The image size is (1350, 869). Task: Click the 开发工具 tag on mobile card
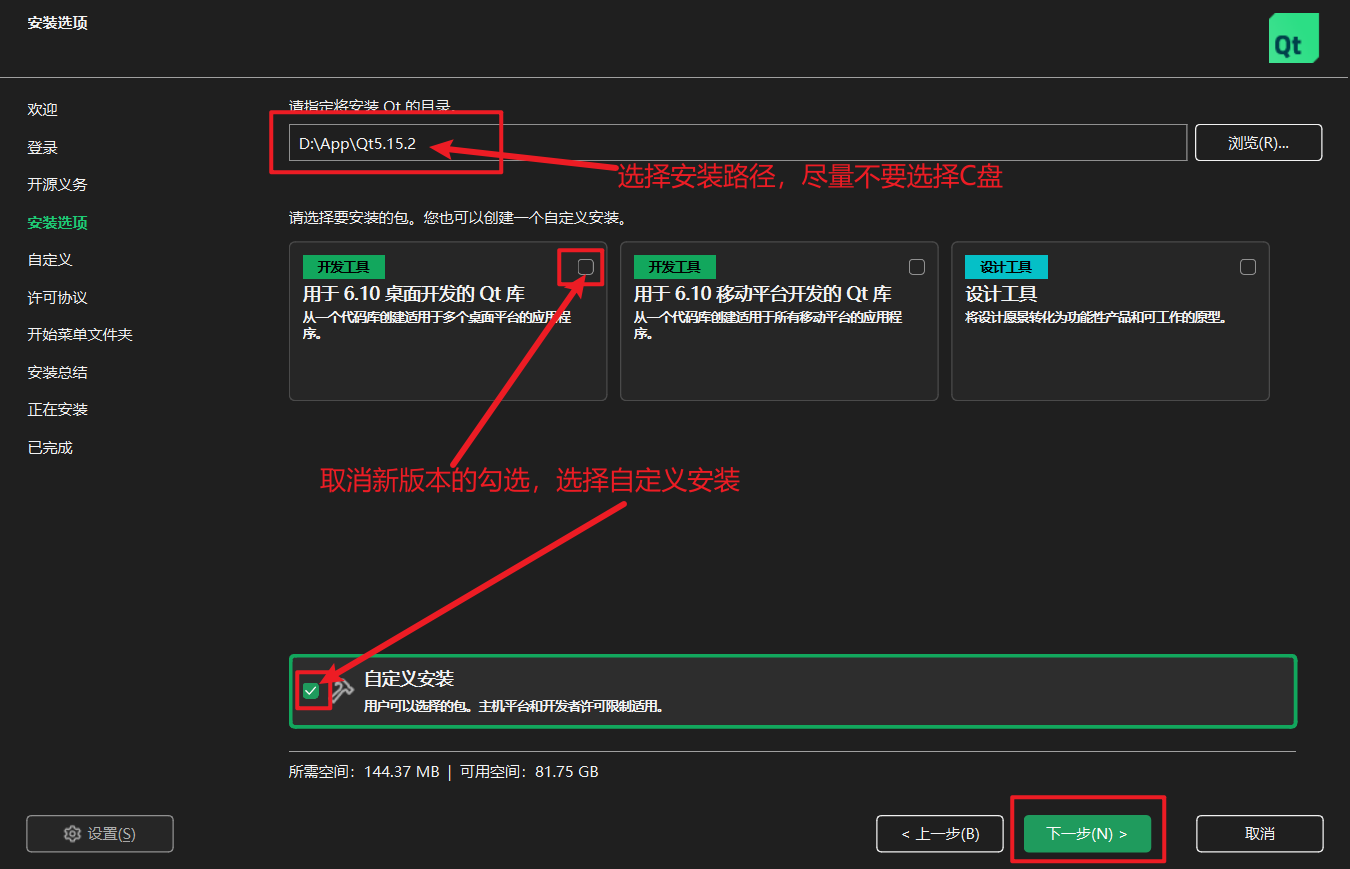click(675, 267)
